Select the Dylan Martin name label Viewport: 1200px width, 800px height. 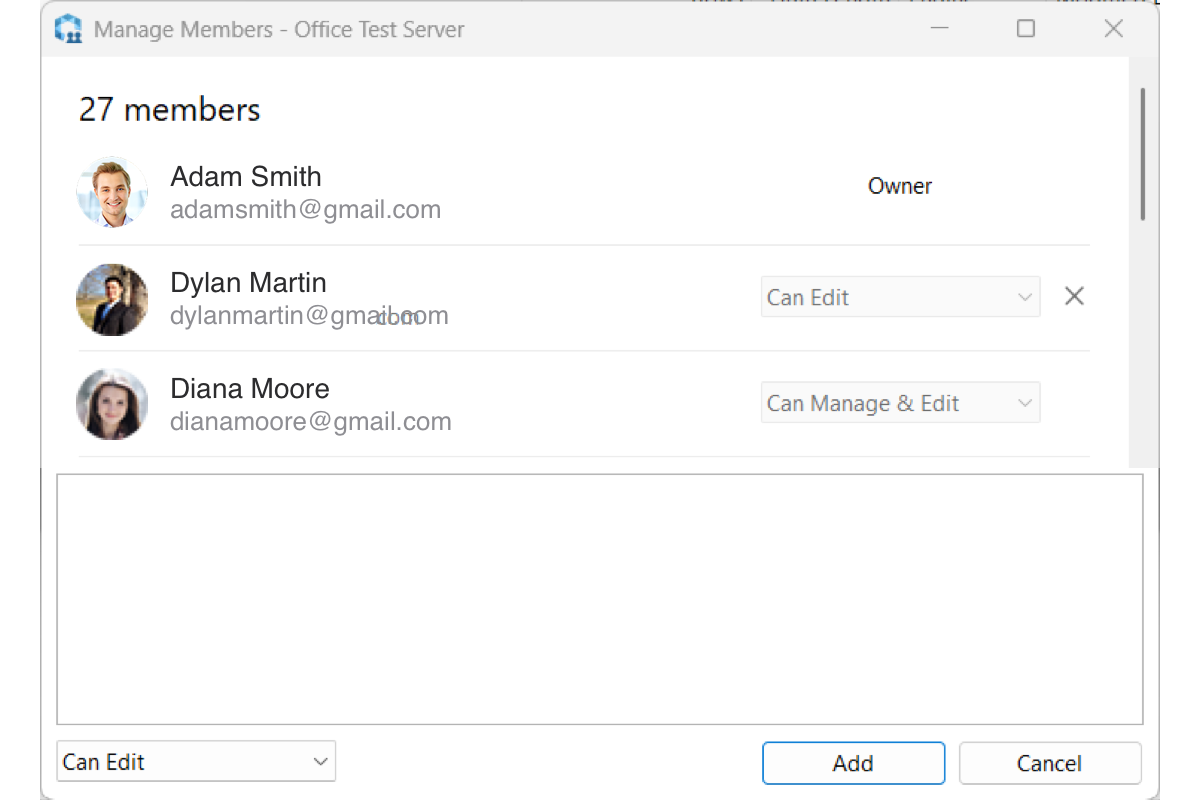(249, 283)
